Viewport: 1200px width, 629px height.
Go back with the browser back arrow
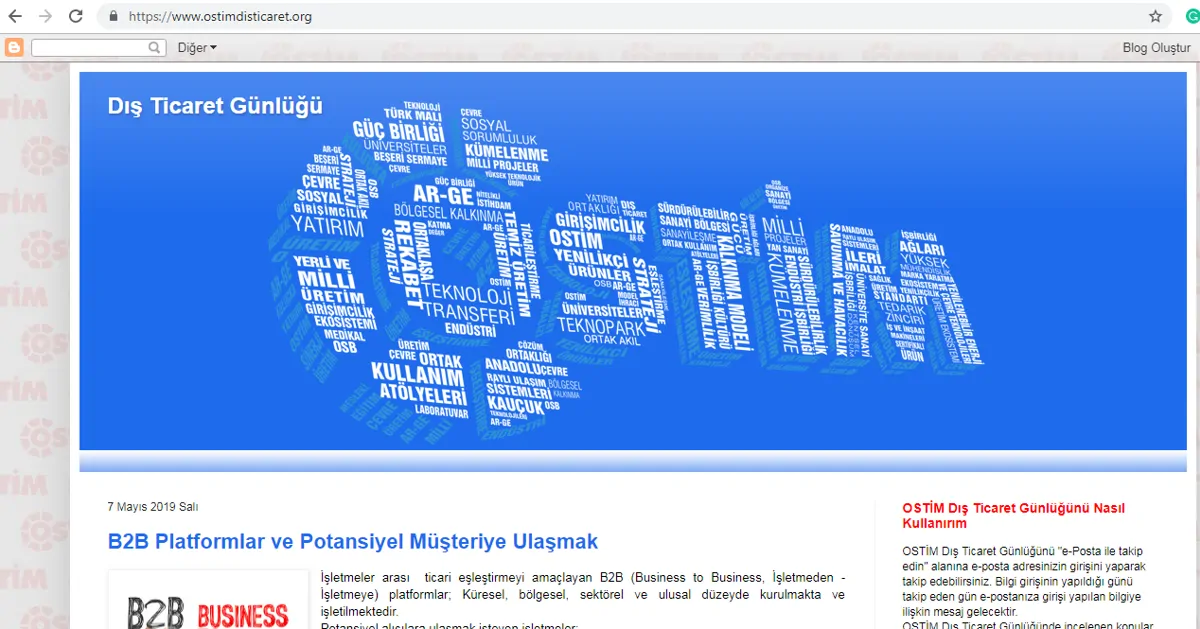pos(15,16)
